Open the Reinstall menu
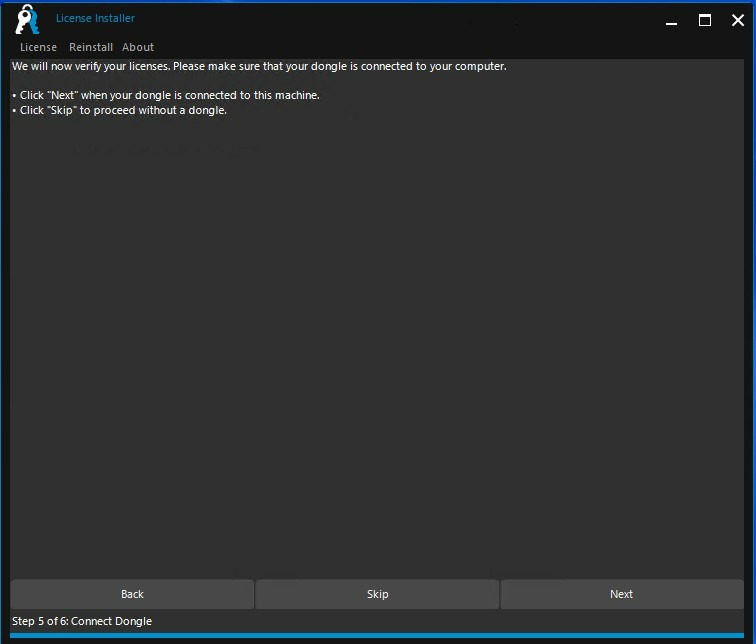This screenshot has height=644, width=756. point(91,47)
